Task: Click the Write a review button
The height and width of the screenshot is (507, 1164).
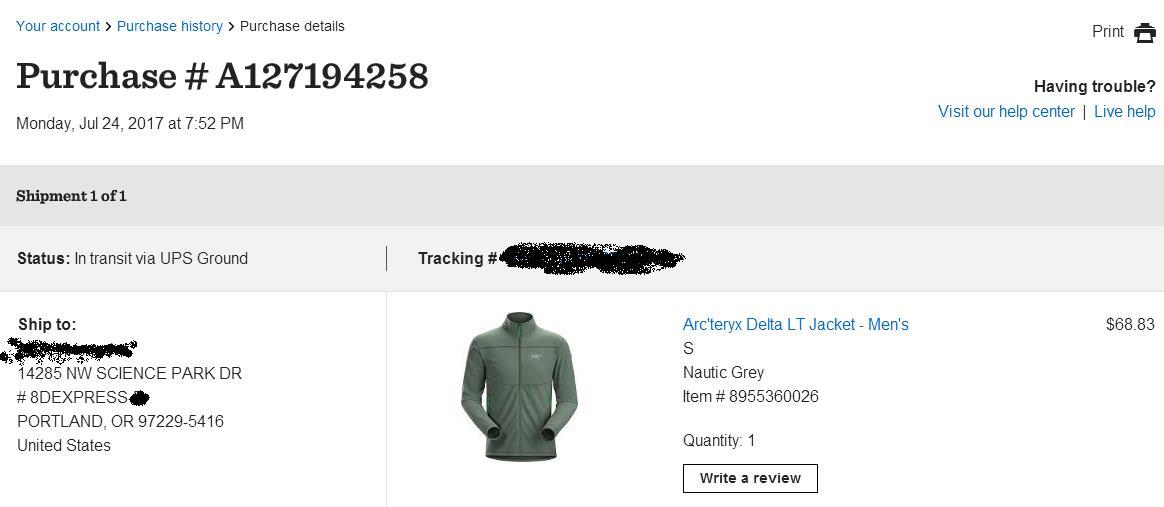Action: 750,478
